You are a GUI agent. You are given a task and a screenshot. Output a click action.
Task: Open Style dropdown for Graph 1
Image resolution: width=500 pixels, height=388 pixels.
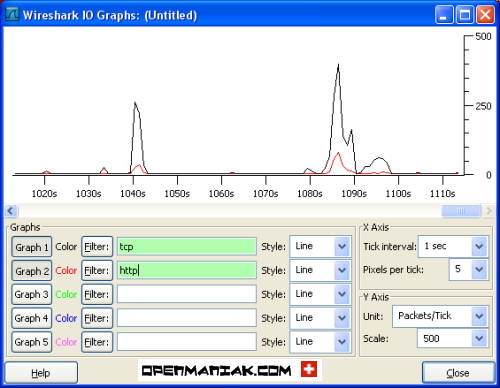[320, 246]
